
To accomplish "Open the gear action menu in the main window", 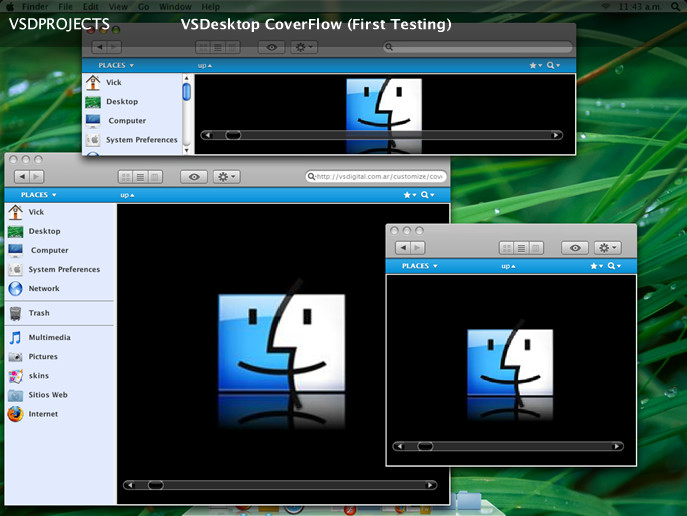I will tap(227, 177).
